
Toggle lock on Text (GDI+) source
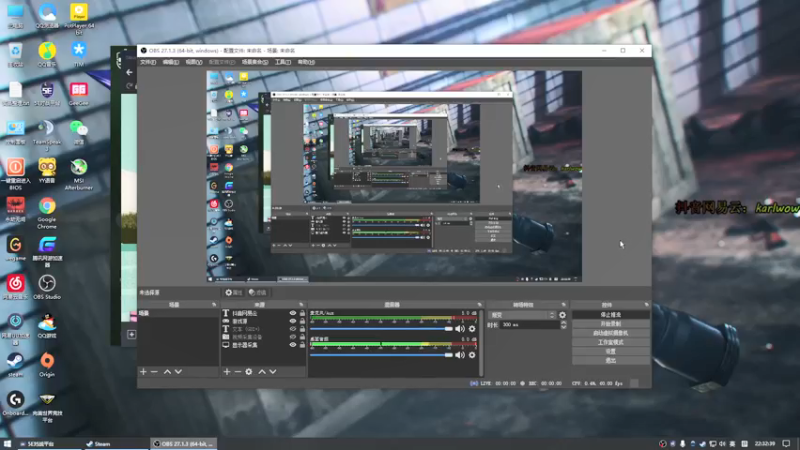(302, 329)
